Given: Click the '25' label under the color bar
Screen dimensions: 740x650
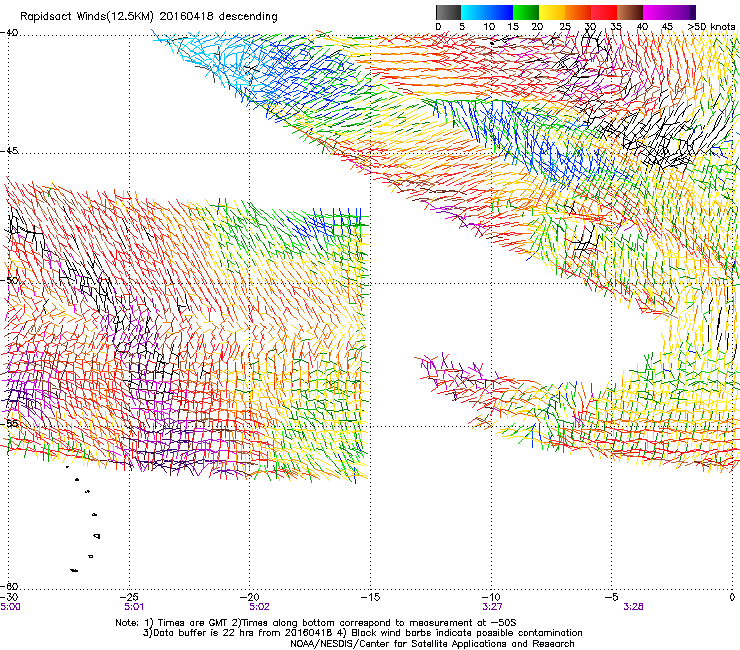Looking at the screenshot, I should 565,27.
